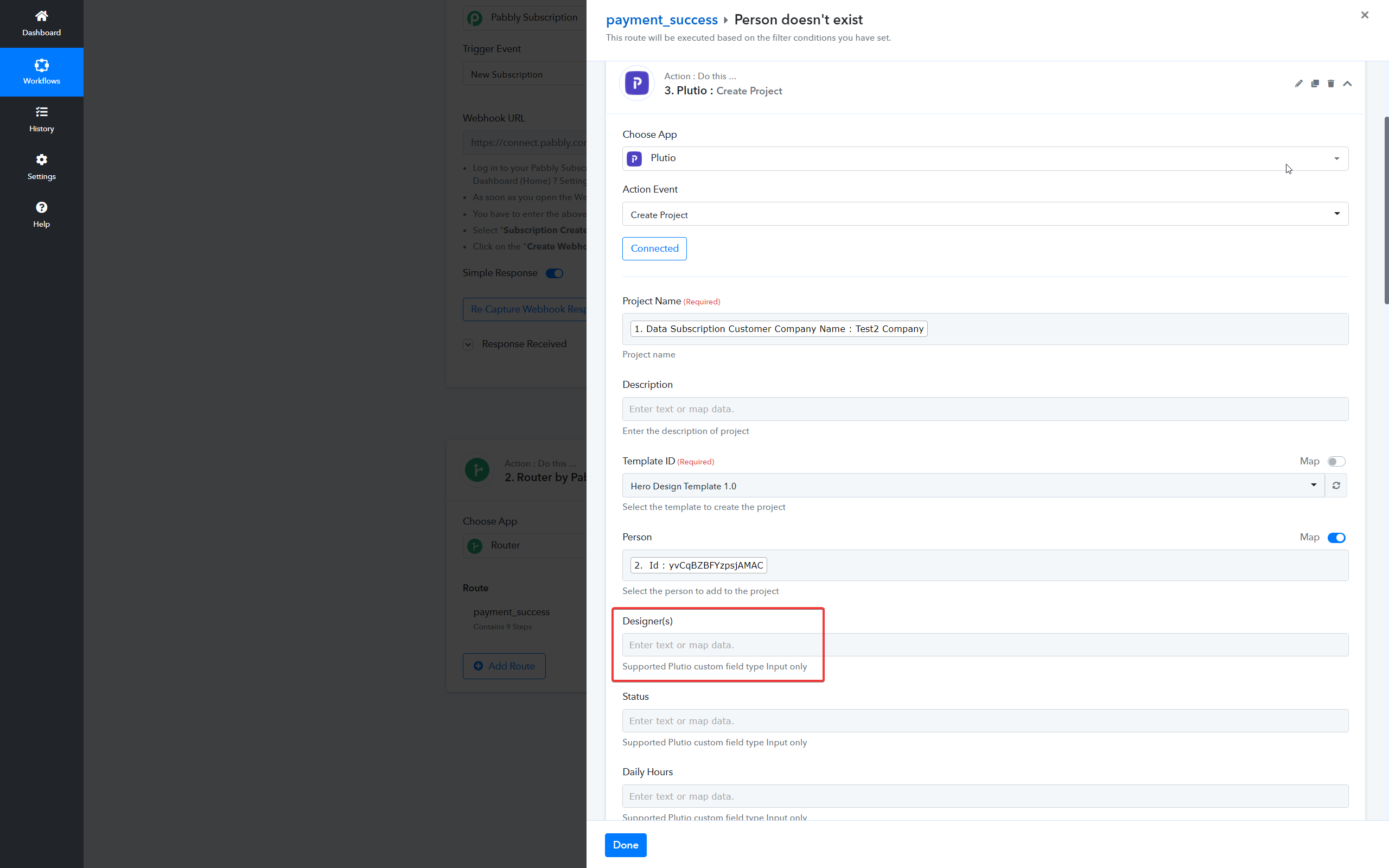Expand the Response Received section
This screenshot has height=868, width=1389.
pos(468,344)
